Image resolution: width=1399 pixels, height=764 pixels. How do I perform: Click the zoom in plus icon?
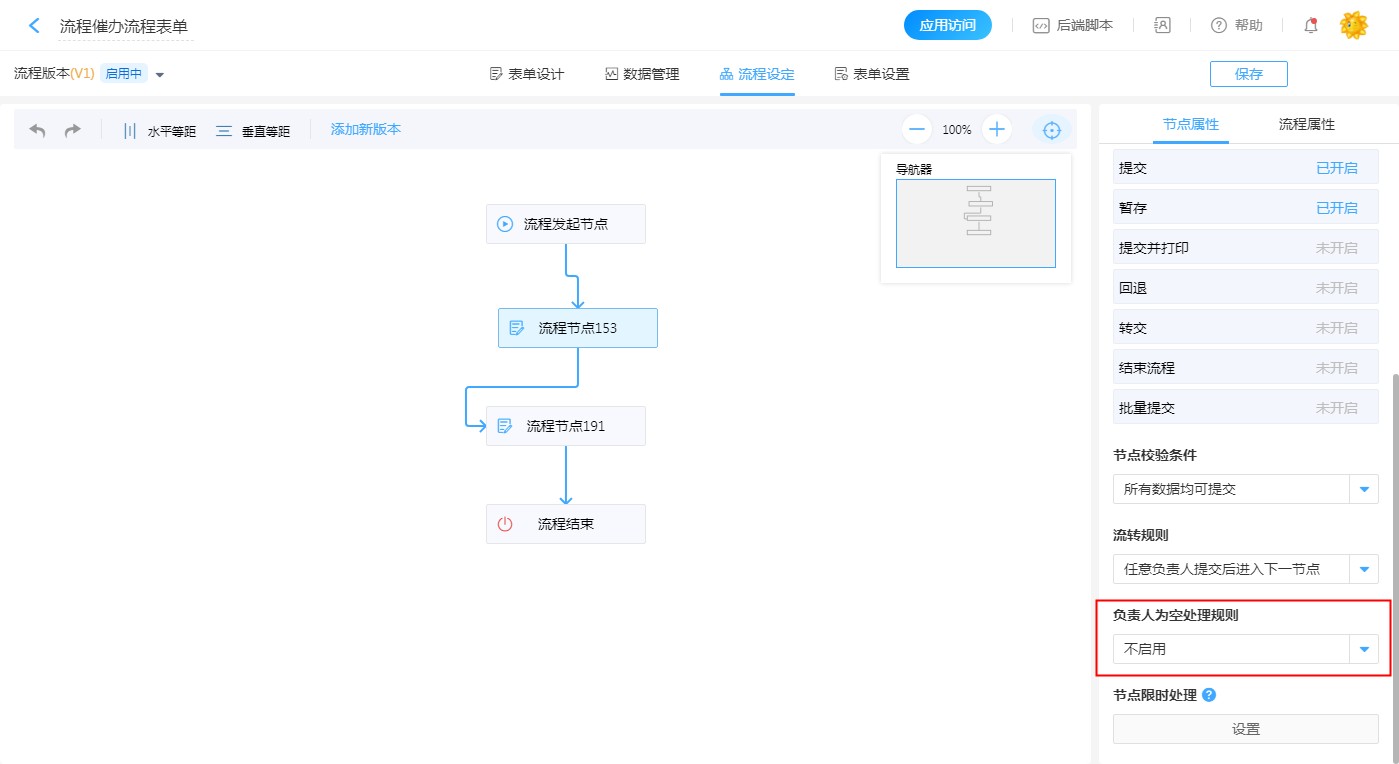(x=997, y=129)
